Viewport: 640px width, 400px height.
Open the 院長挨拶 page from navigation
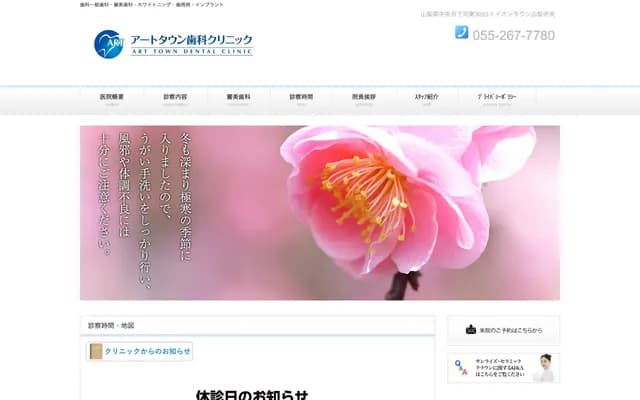click(x=364, y=99)
